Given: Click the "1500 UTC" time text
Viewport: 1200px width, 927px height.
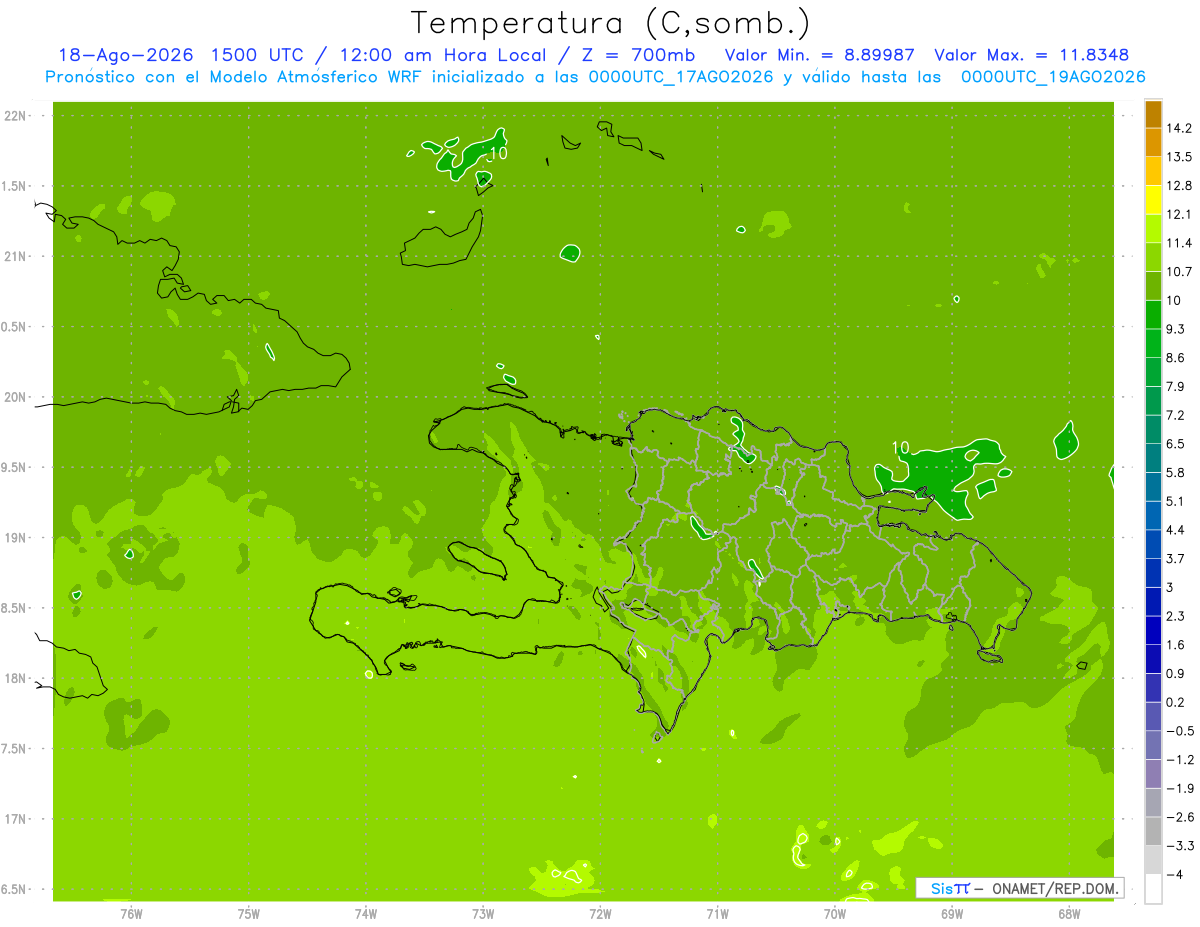Looking at the screenshot, I should [257, 55].
